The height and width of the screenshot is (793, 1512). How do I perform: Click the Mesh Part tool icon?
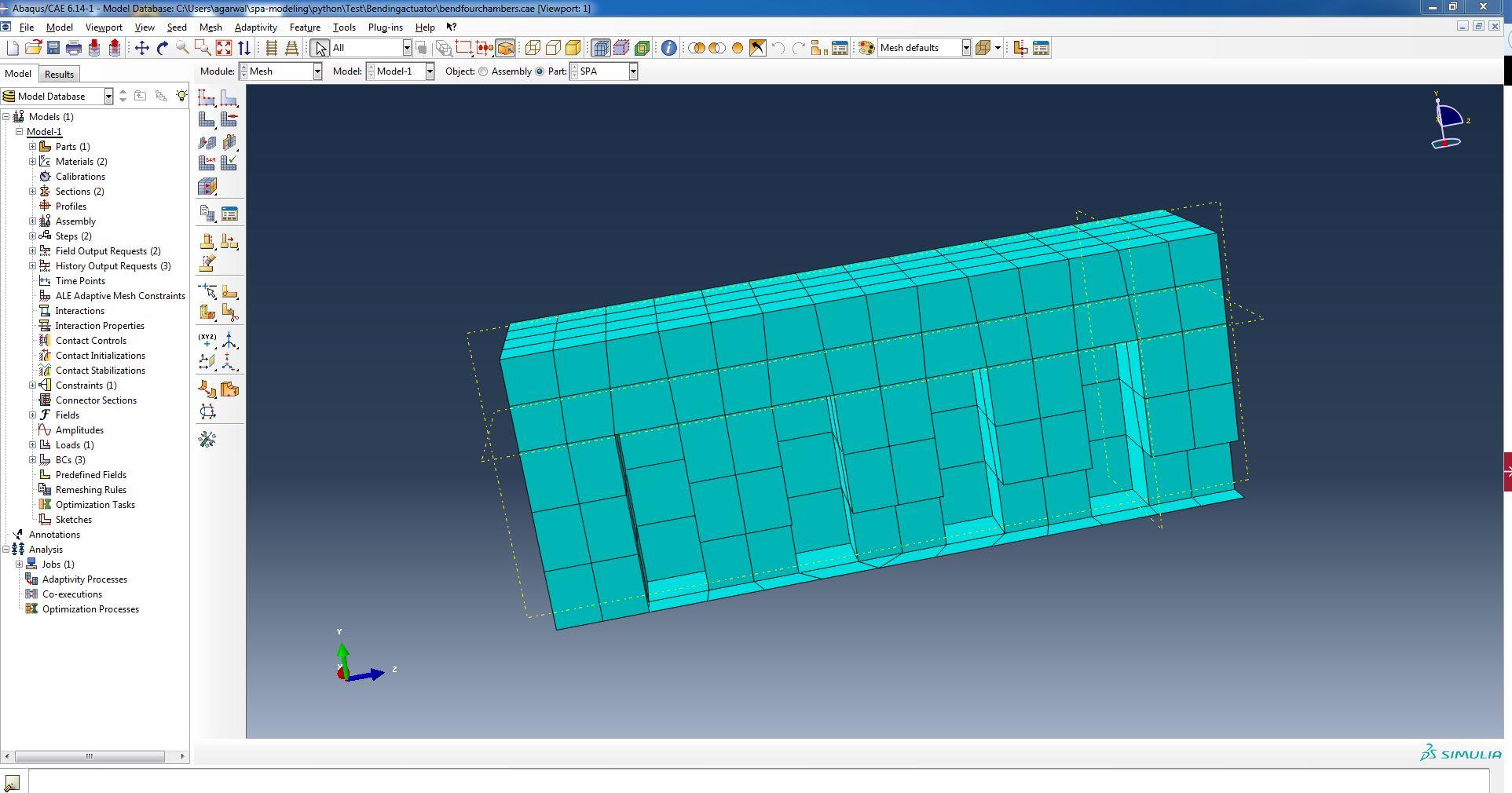(207, 119)
